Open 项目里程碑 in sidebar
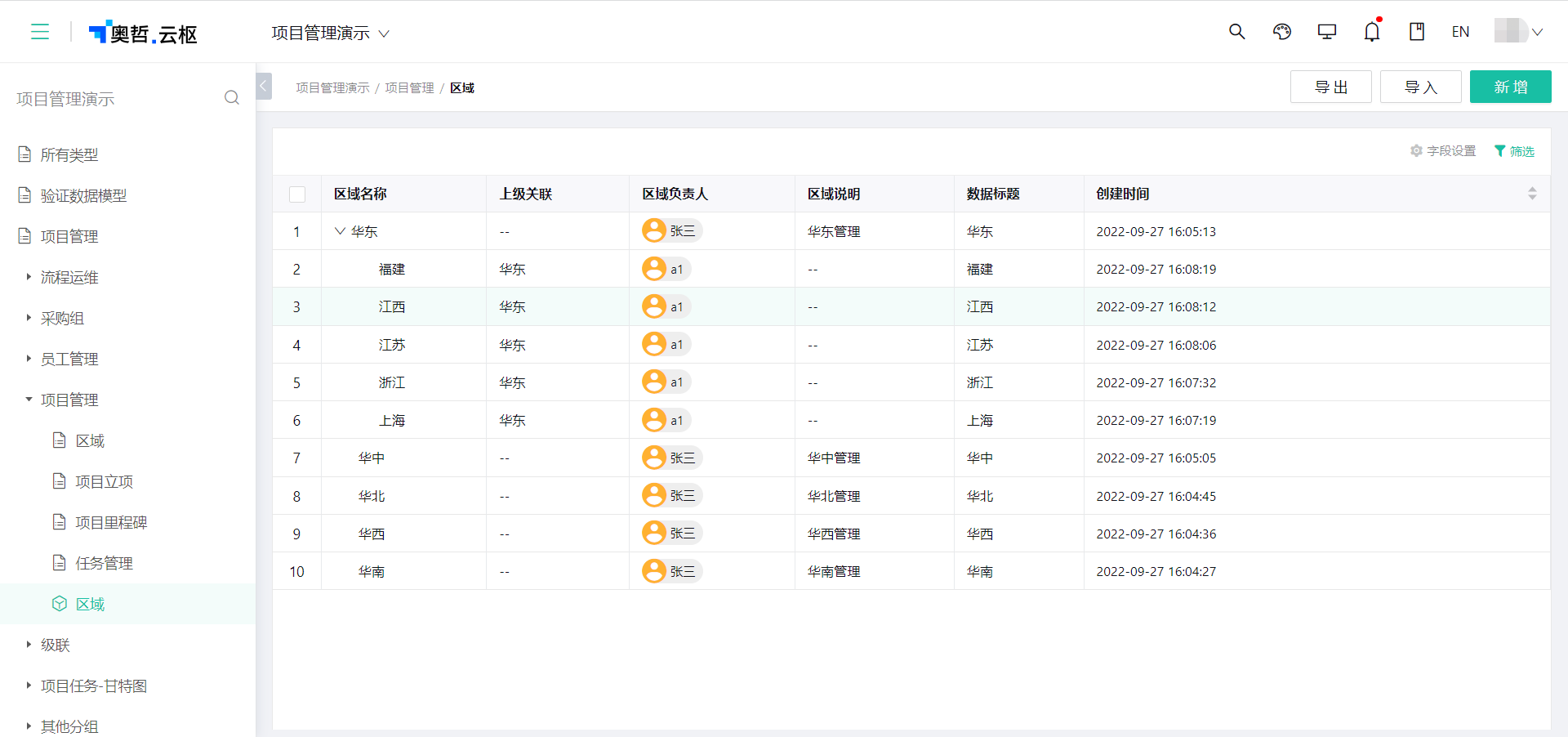Viewport: 1568px width, 737px height. (111, 522)
